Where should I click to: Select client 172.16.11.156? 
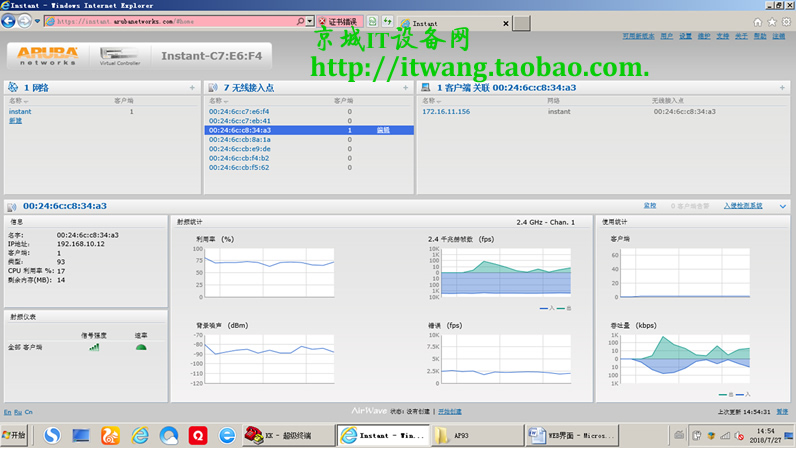446,111
